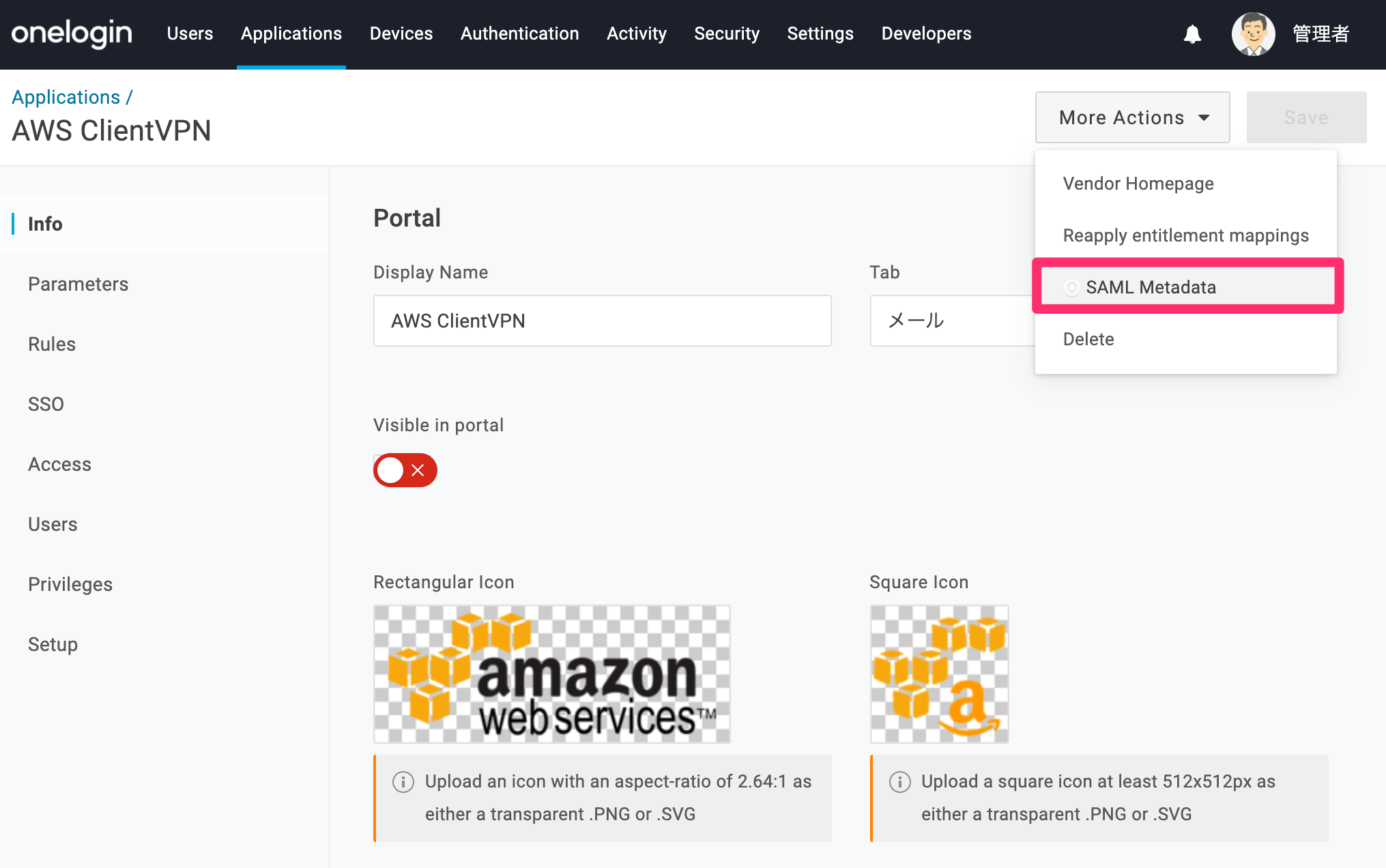1386x868 pixels.
Task: Open the Tab selection dropdown
Action: pos(953,321)
